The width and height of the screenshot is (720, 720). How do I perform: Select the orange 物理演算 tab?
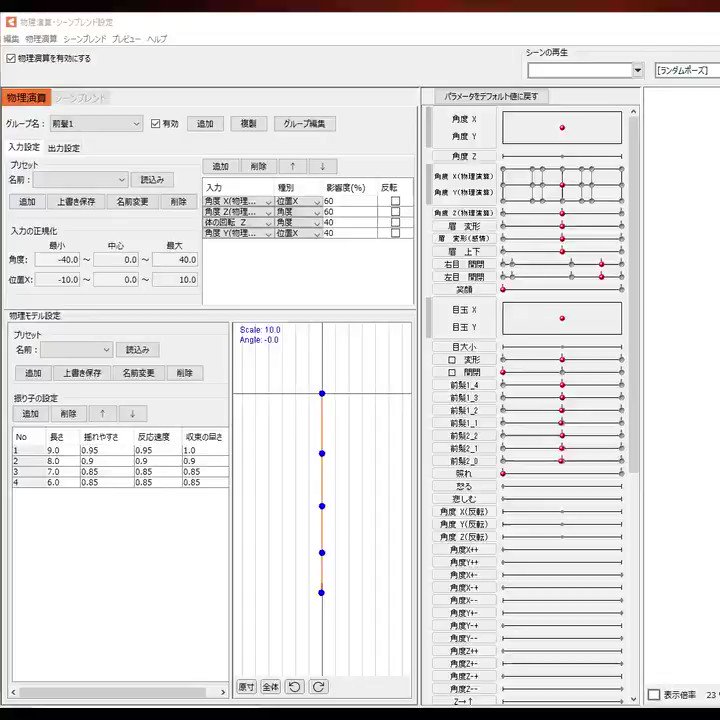26,98
